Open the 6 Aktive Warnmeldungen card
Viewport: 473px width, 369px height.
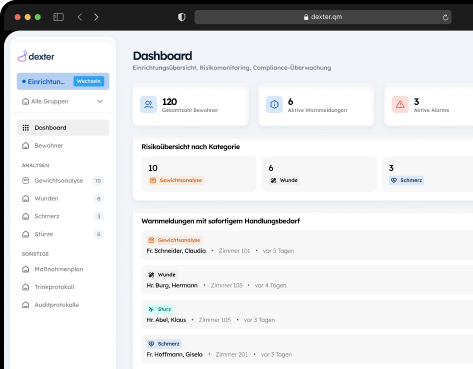316,105
